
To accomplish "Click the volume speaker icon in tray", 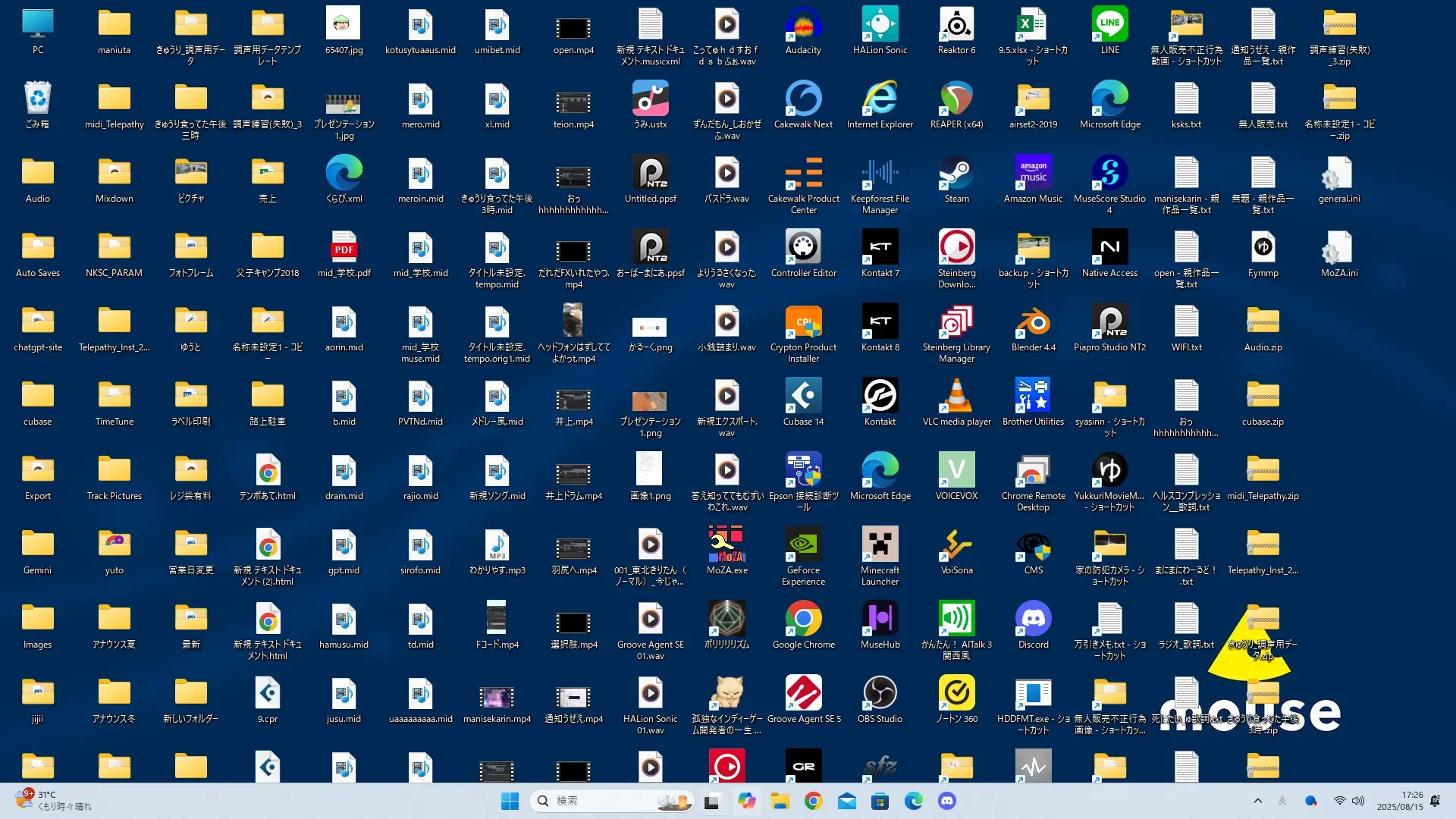I will click(x=1358, y=801).
